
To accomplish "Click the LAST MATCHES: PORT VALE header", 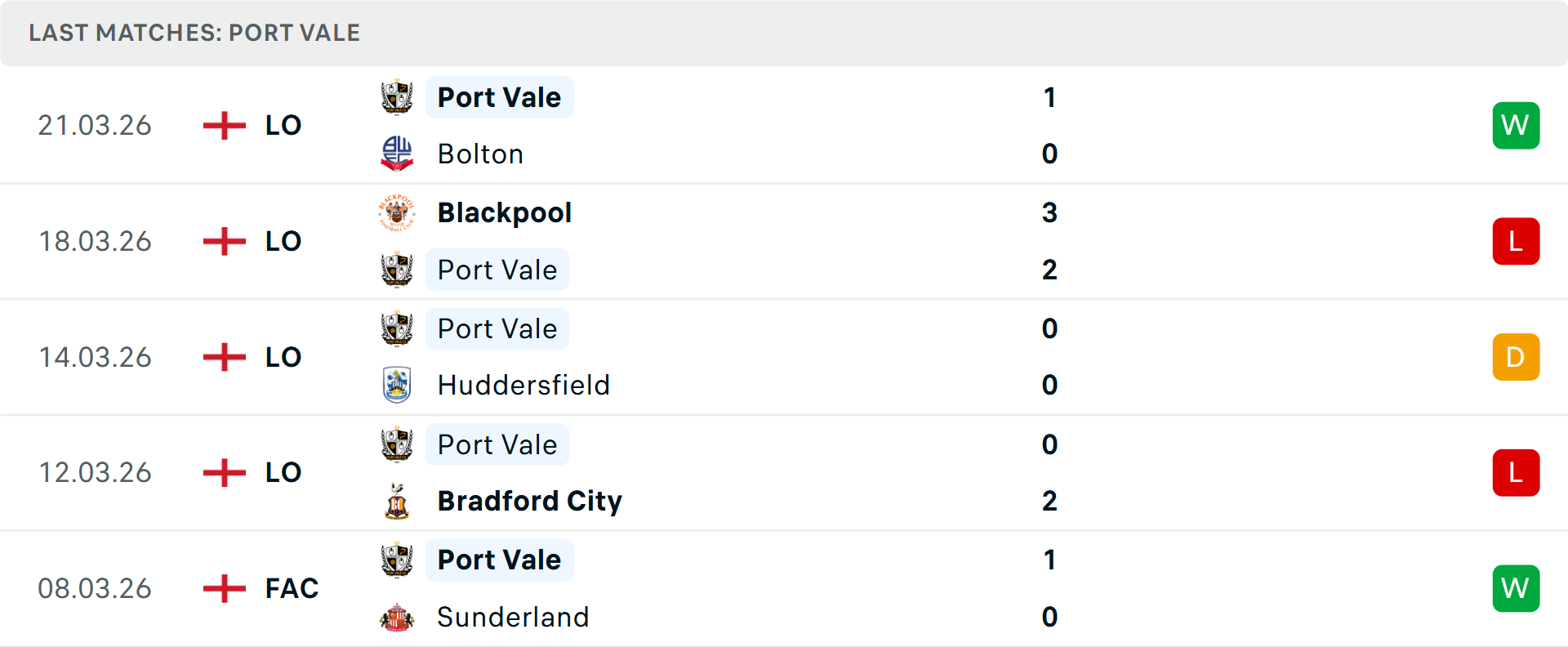I will tap(194, 33).
